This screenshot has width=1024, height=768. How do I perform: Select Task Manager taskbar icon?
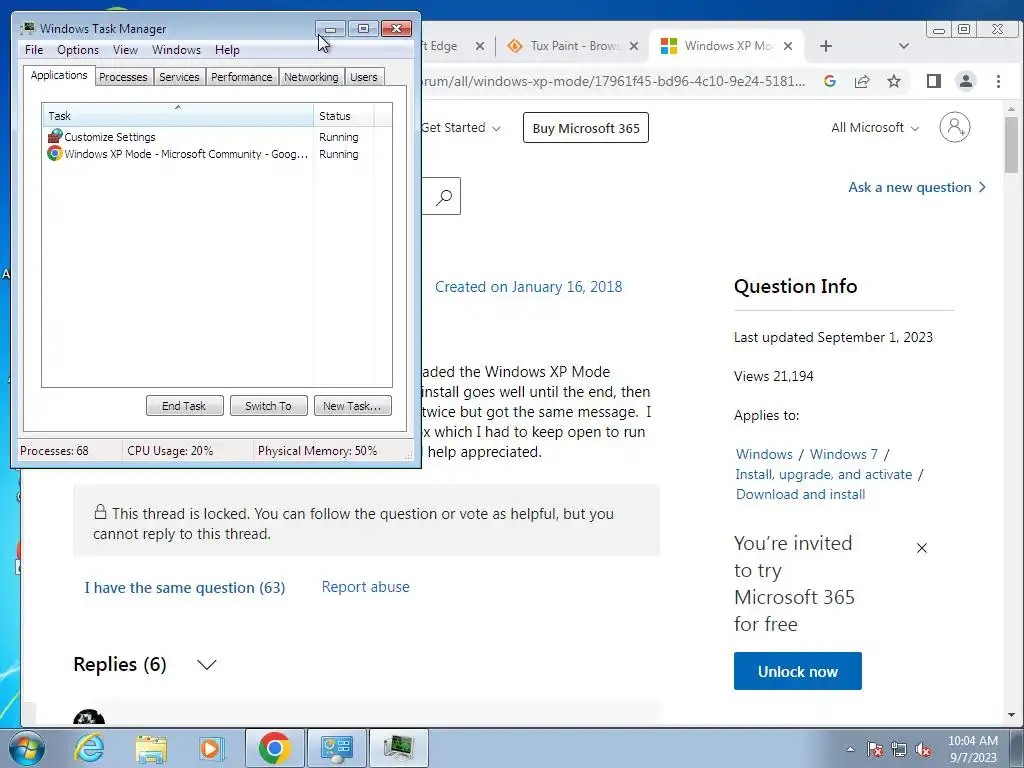398,748
